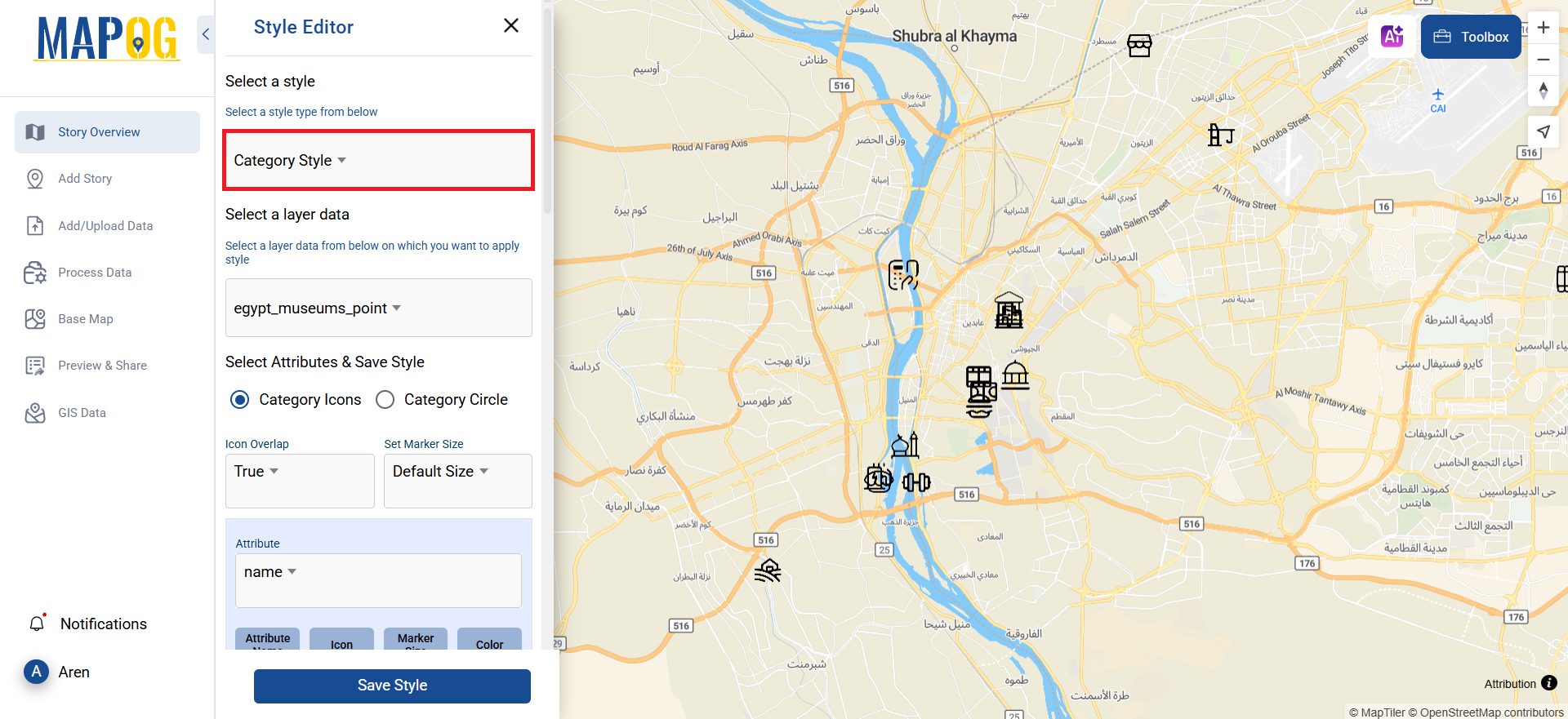
Task: Click the stacked grid and tram marker
Action: (x=981, y=392)
